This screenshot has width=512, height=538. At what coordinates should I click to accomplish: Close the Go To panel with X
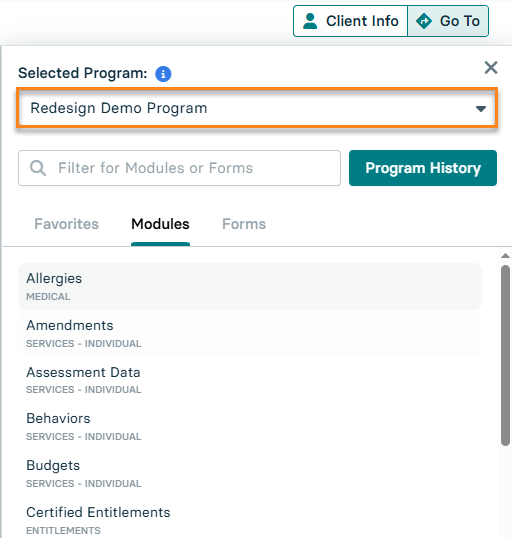491,68
